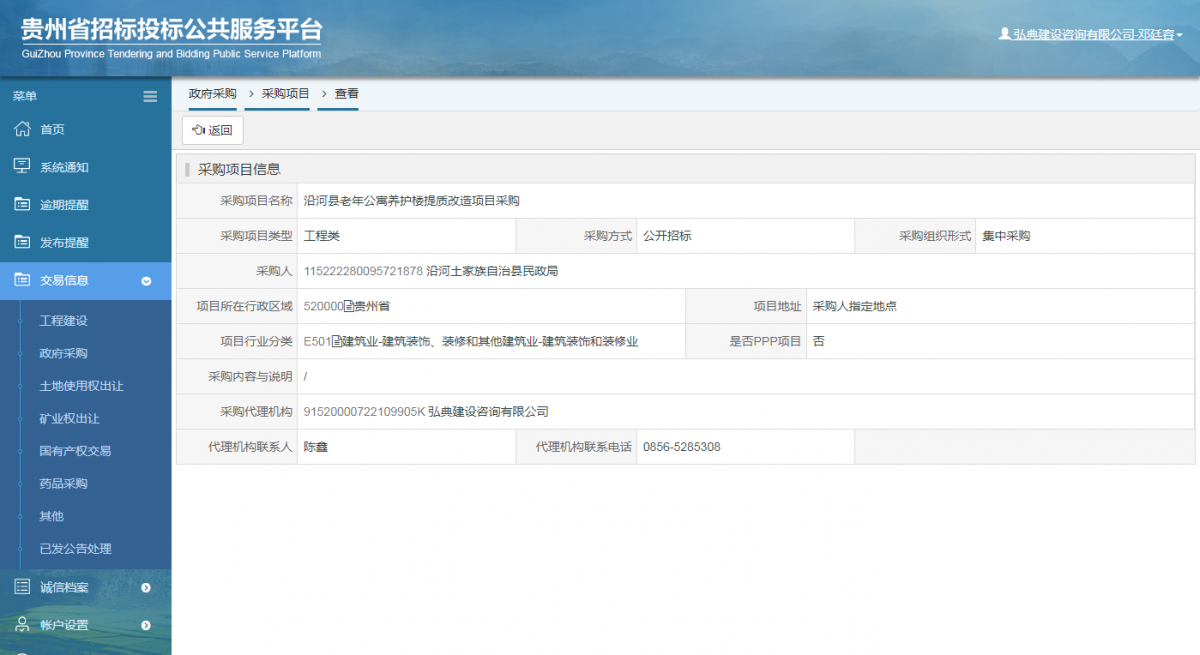Click the 帐户设置 account icon

pyautogui.click(x=20, y=624)
